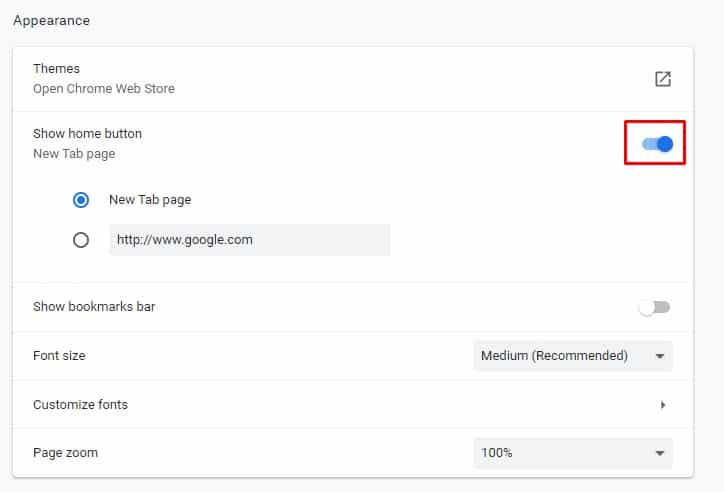
Task: Click the Open Chrome Web Store text
Action: click(104, 89)
